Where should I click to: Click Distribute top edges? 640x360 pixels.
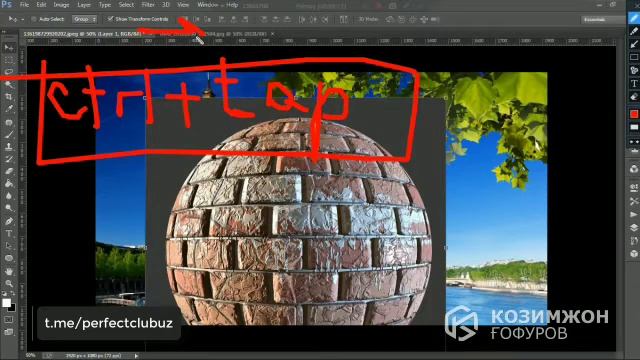click(x=264, y=19)
